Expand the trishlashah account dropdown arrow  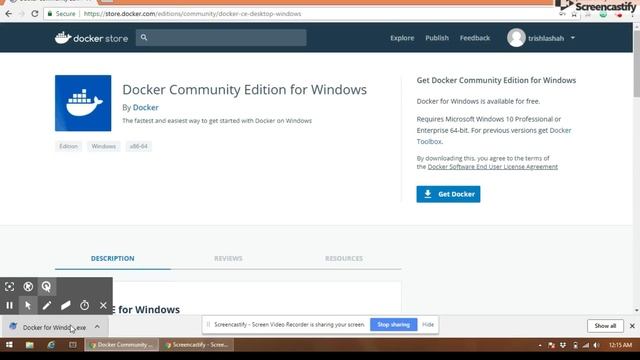(573, 38)
